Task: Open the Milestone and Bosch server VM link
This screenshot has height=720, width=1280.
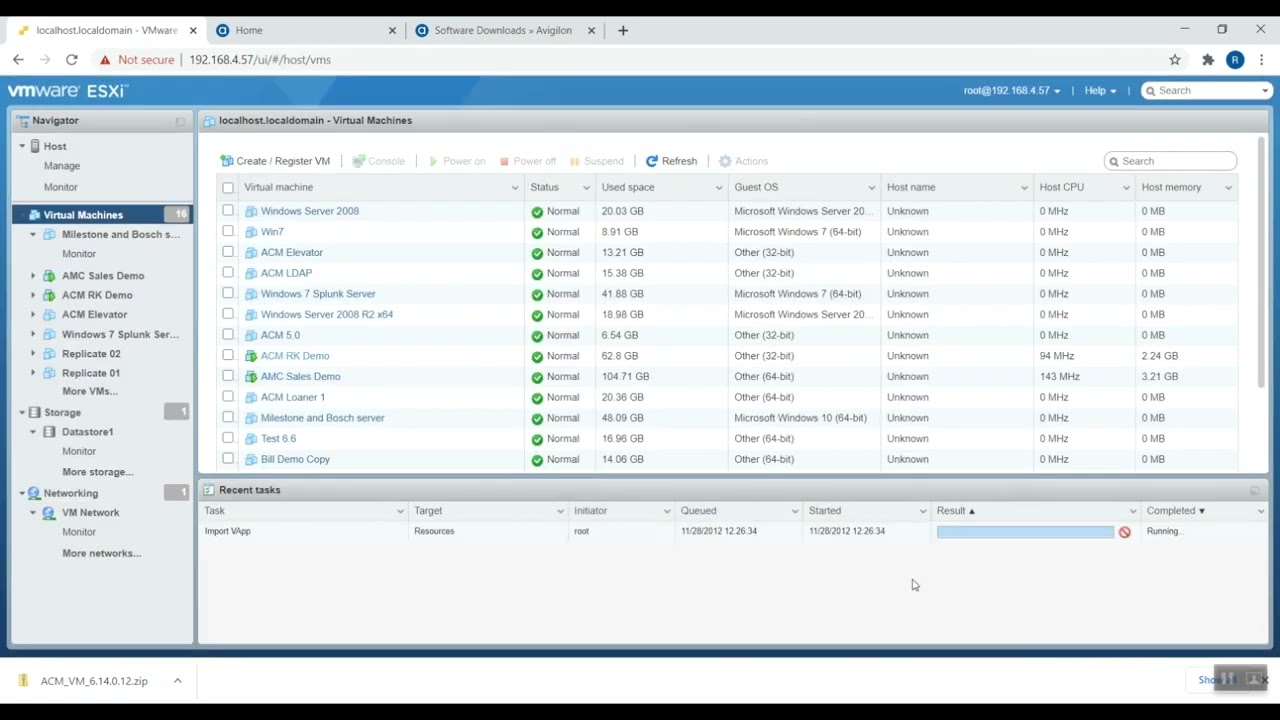Action: pyautogui.click(x=322, y=418)
